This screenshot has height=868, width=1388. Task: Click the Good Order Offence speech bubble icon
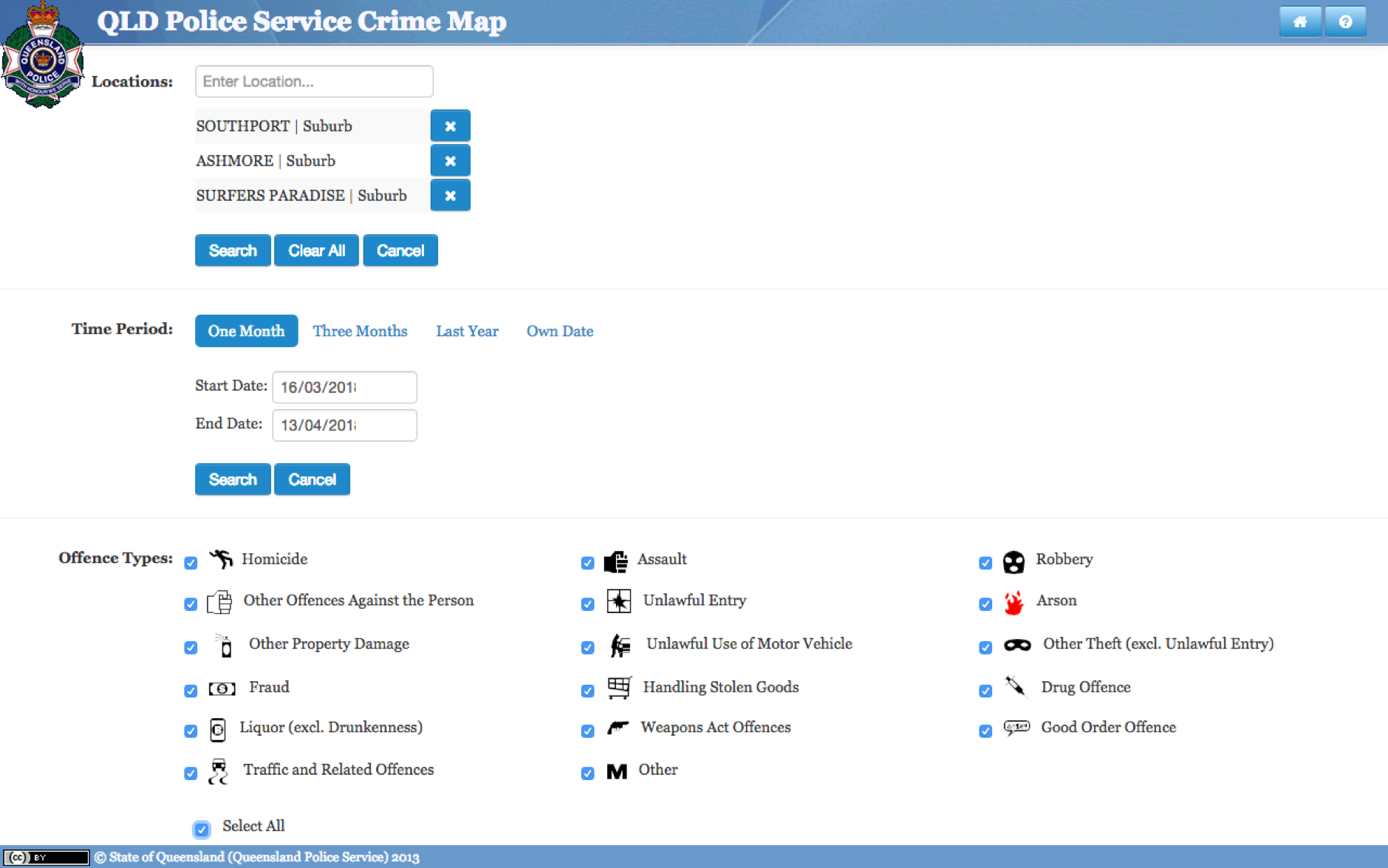click(1016, 728)
